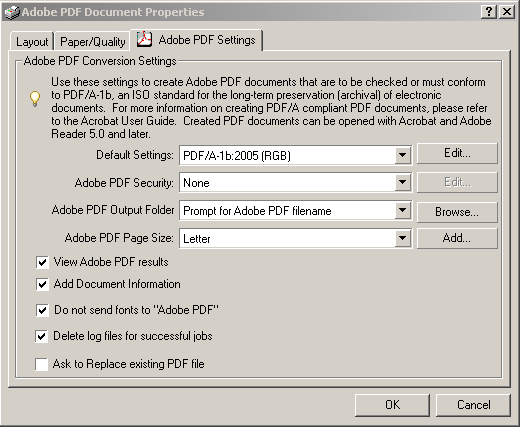Toggle Do not send fonts to "Adobe PDF"
The width and height of the screenshot is (520, 427).
pos(42,310)
